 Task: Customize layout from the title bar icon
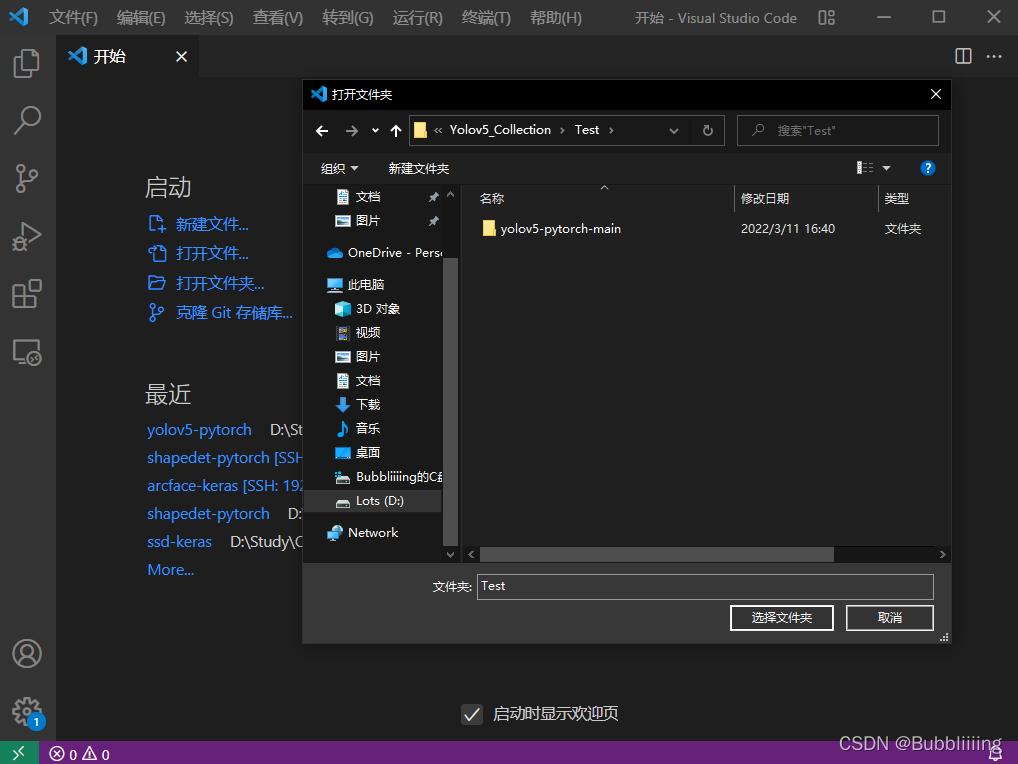(826, 18)
